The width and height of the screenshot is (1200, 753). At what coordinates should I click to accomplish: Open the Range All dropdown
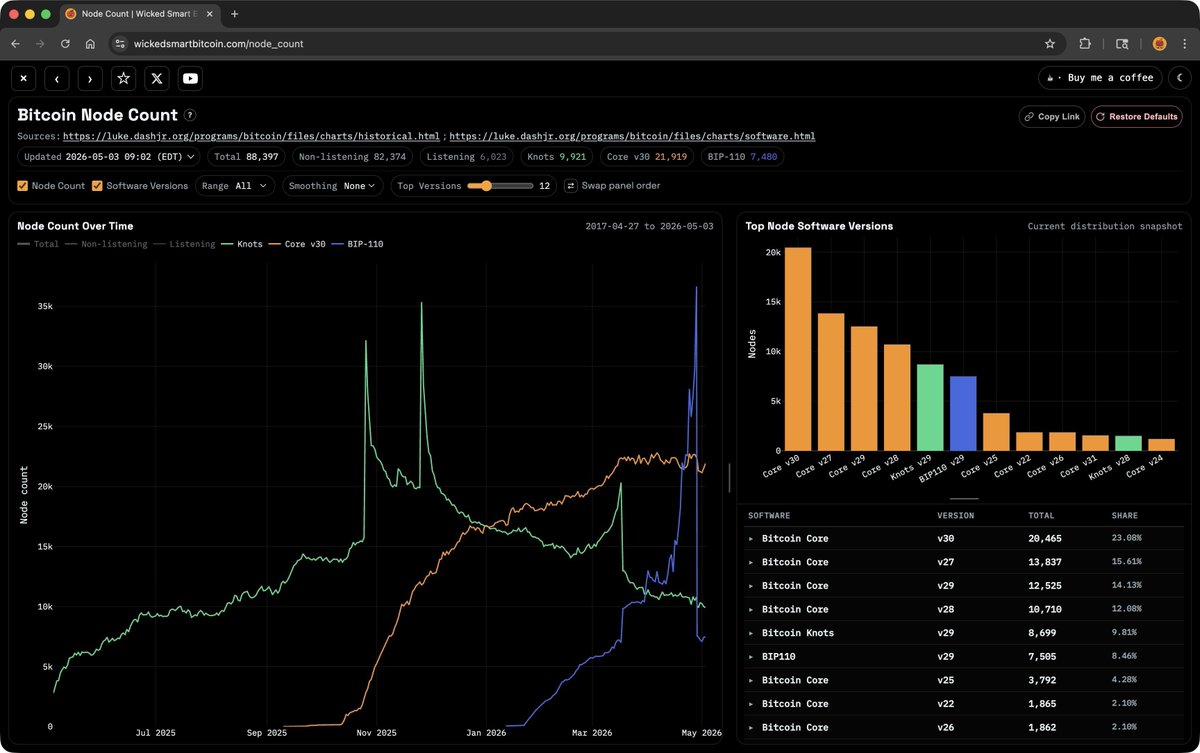click(x=235, y=186)
